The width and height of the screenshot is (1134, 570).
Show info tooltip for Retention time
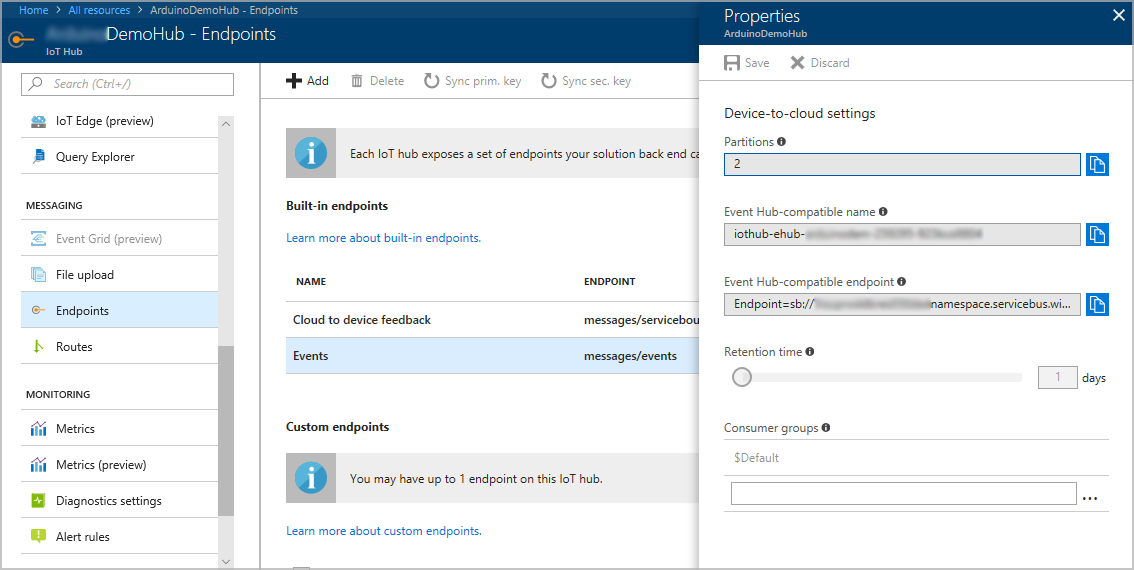pos(810,352)
